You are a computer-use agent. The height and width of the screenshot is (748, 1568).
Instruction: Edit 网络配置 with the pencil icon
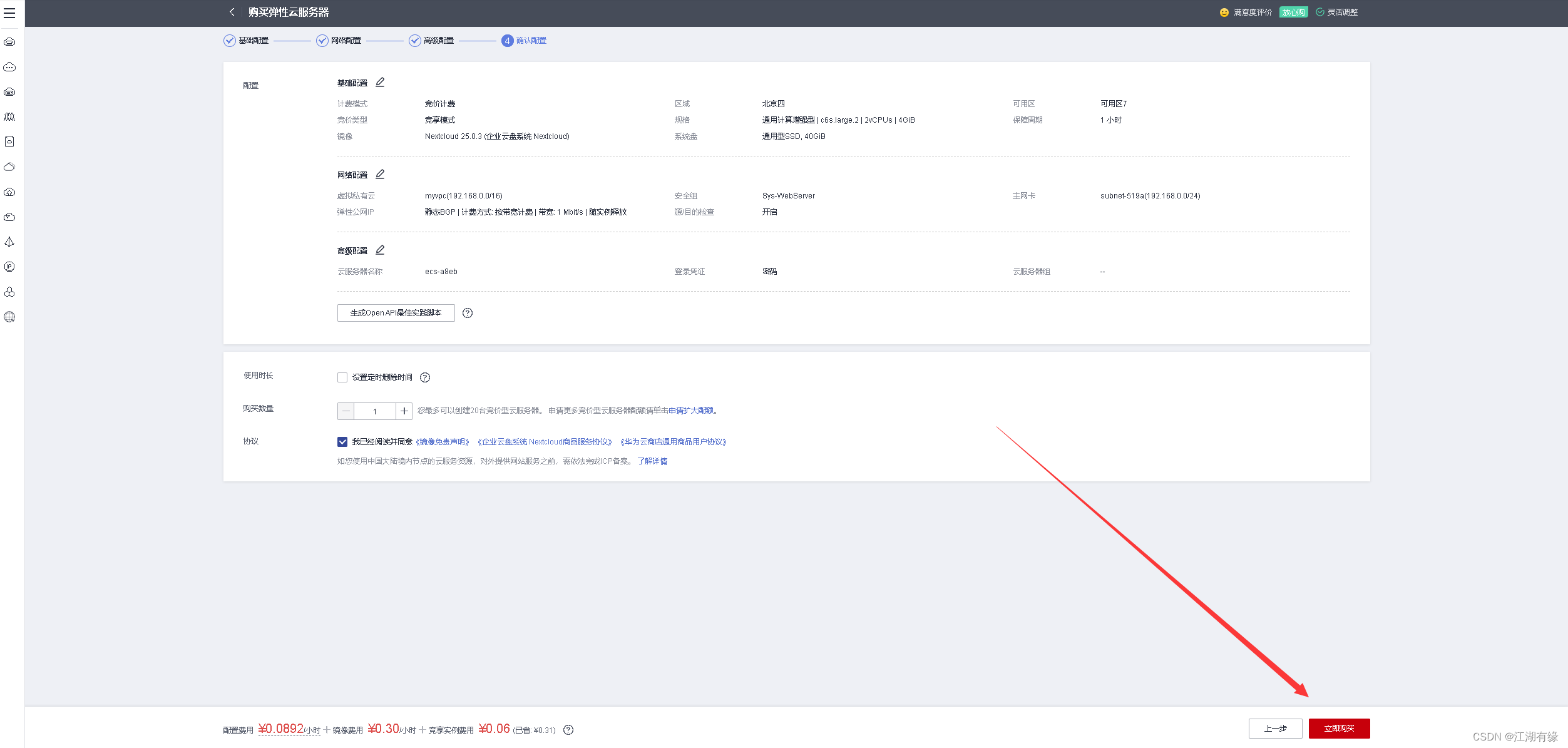(380, 174)
